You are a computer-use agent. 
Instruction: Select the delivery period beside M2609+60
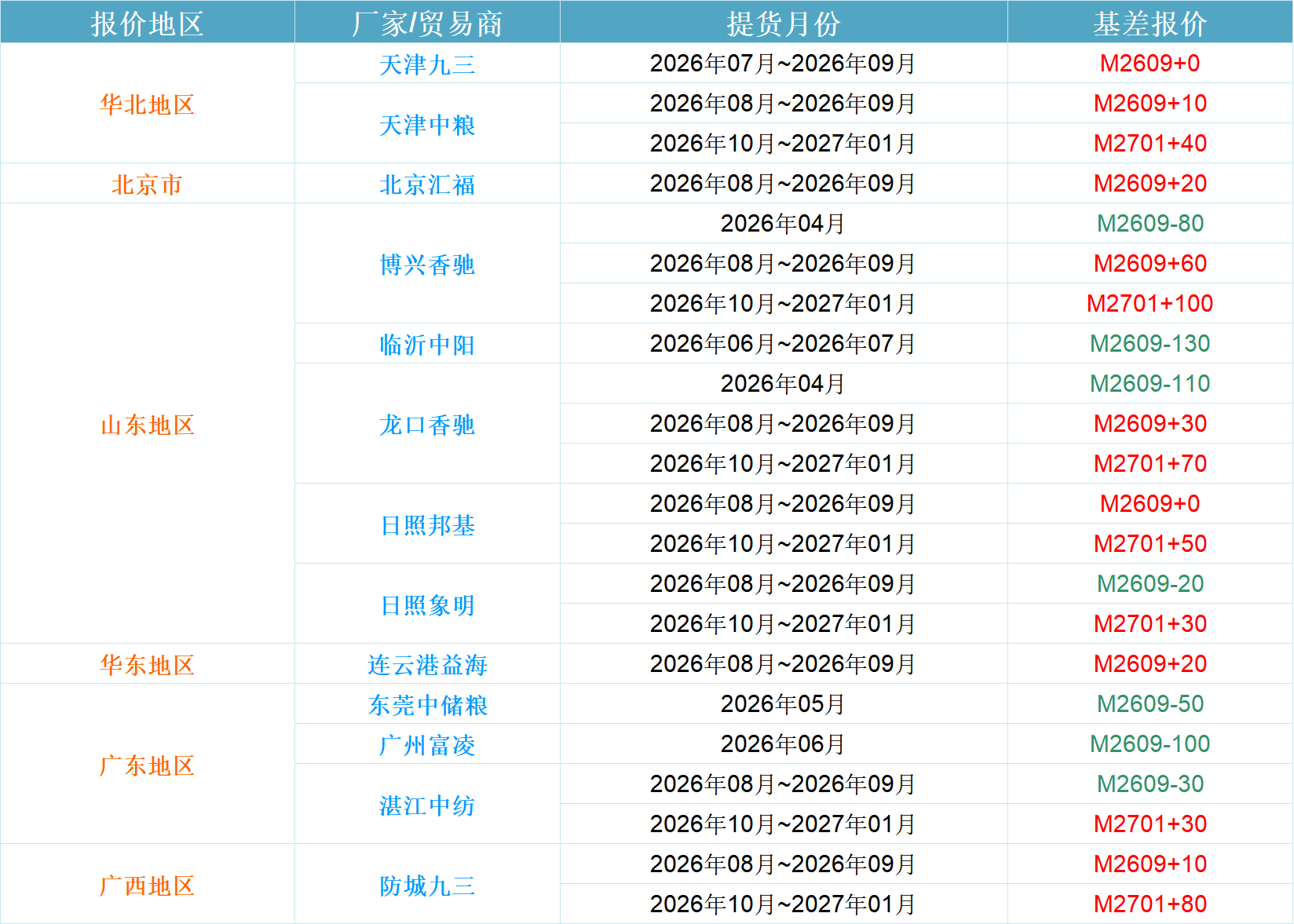click(x=783, y=264)
